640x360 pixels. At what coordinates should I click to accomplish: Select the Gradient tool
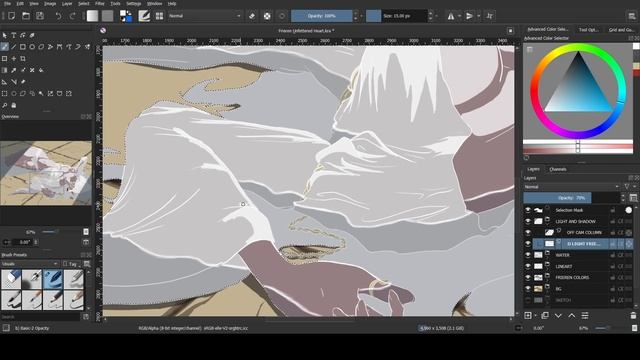click(4, 70)
